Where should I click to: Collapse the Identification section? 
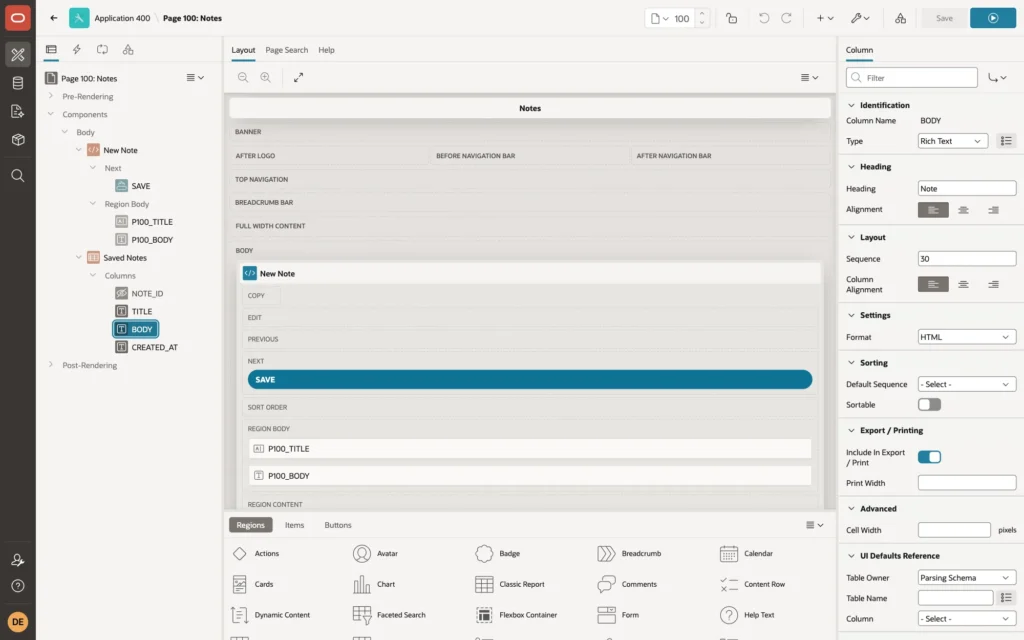[x=851, y=105]
